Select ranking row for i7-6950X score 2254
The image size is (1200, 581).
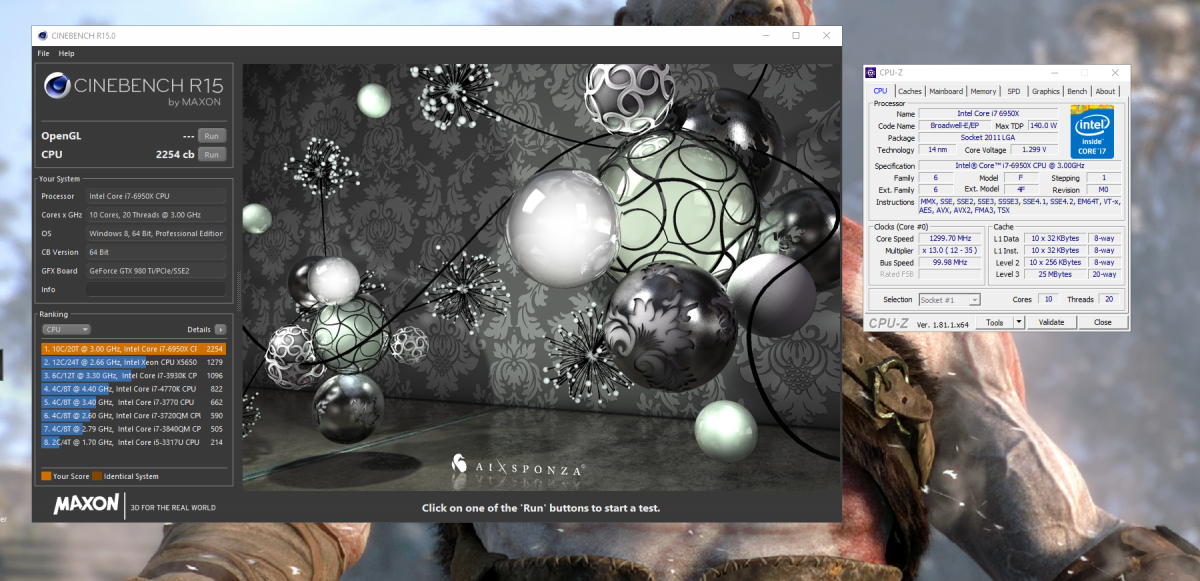coord(133,349)
